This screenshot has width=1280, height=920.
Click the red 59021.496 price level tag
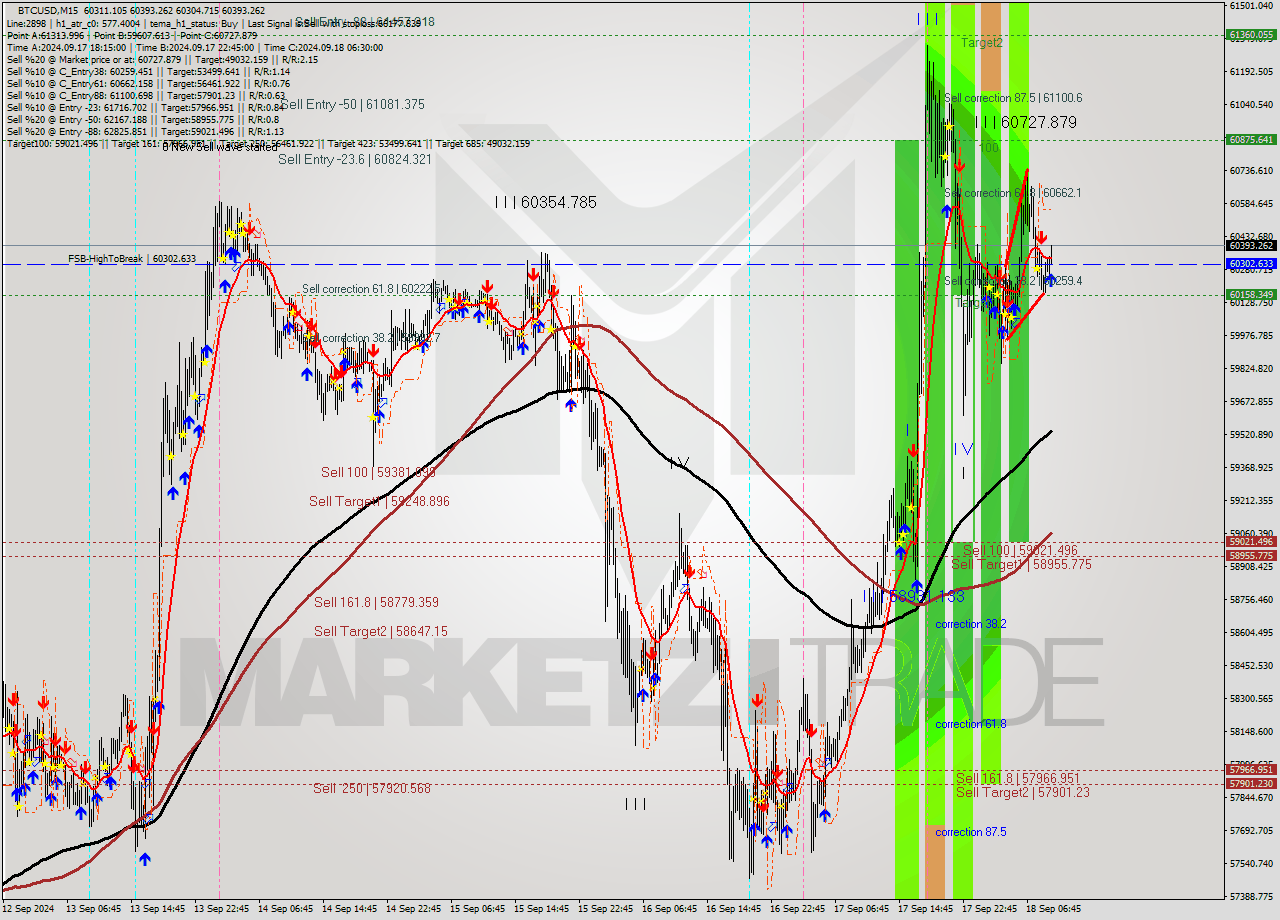[x=1250, y=542]
